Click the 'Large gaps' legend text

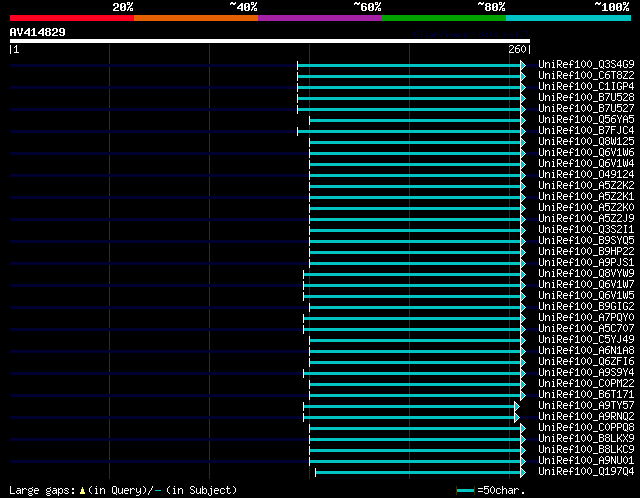tap(42, 490)
